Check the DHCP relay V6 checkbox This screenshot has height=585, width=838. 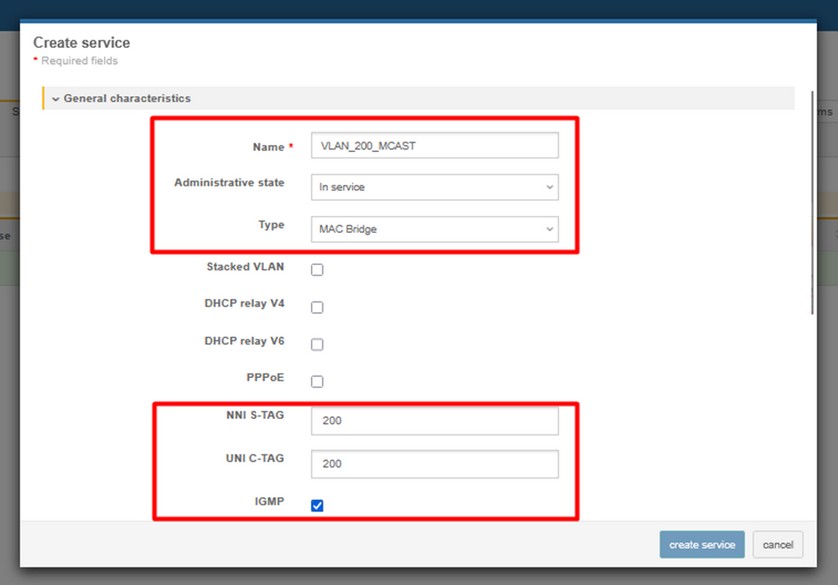tap(317, 344)
